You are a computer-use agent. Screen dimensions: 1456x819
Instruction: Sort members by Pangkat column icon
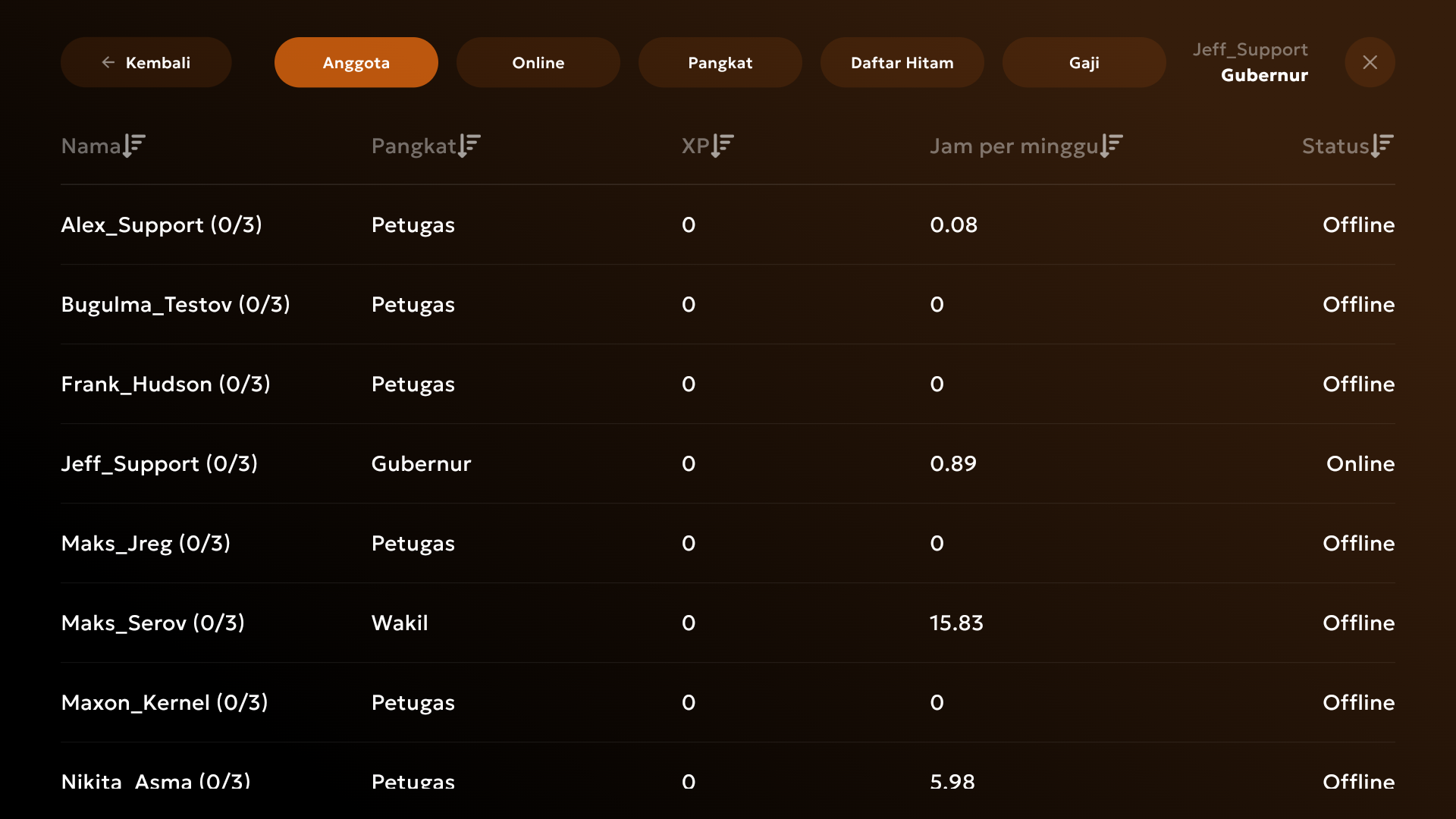pos(469,146)
